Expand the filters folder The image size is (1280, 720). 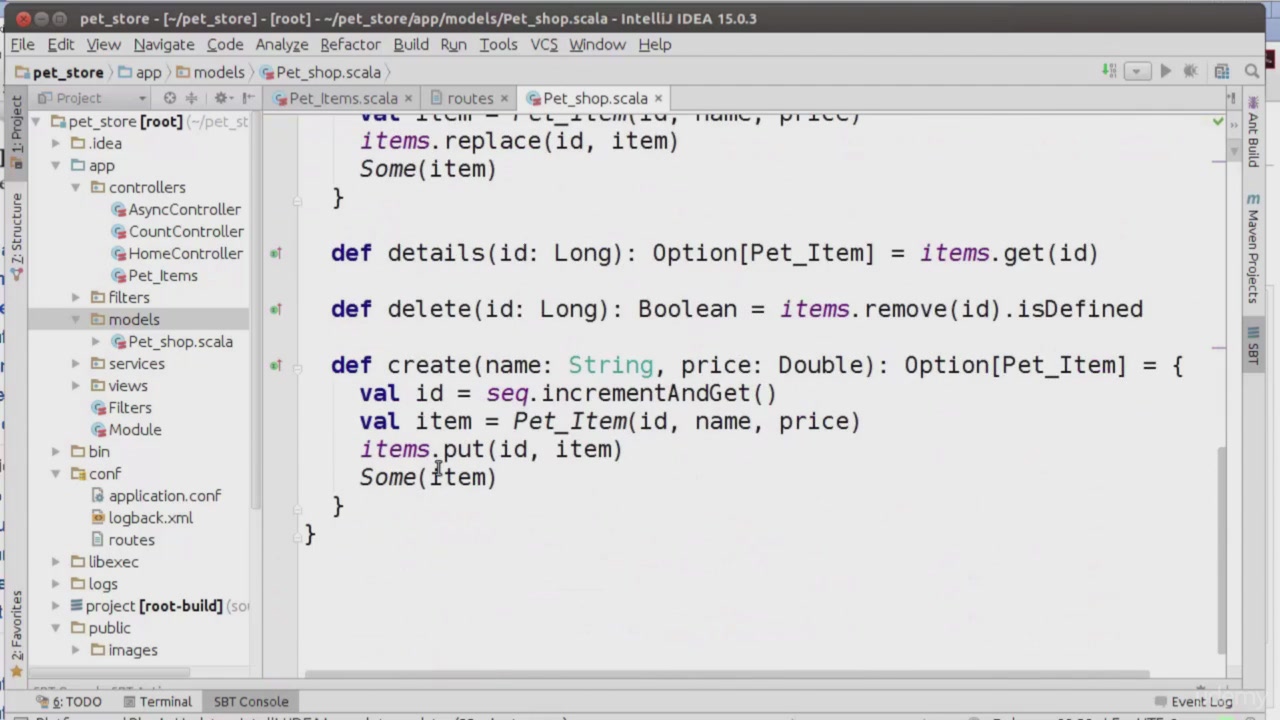coord(75,297)
